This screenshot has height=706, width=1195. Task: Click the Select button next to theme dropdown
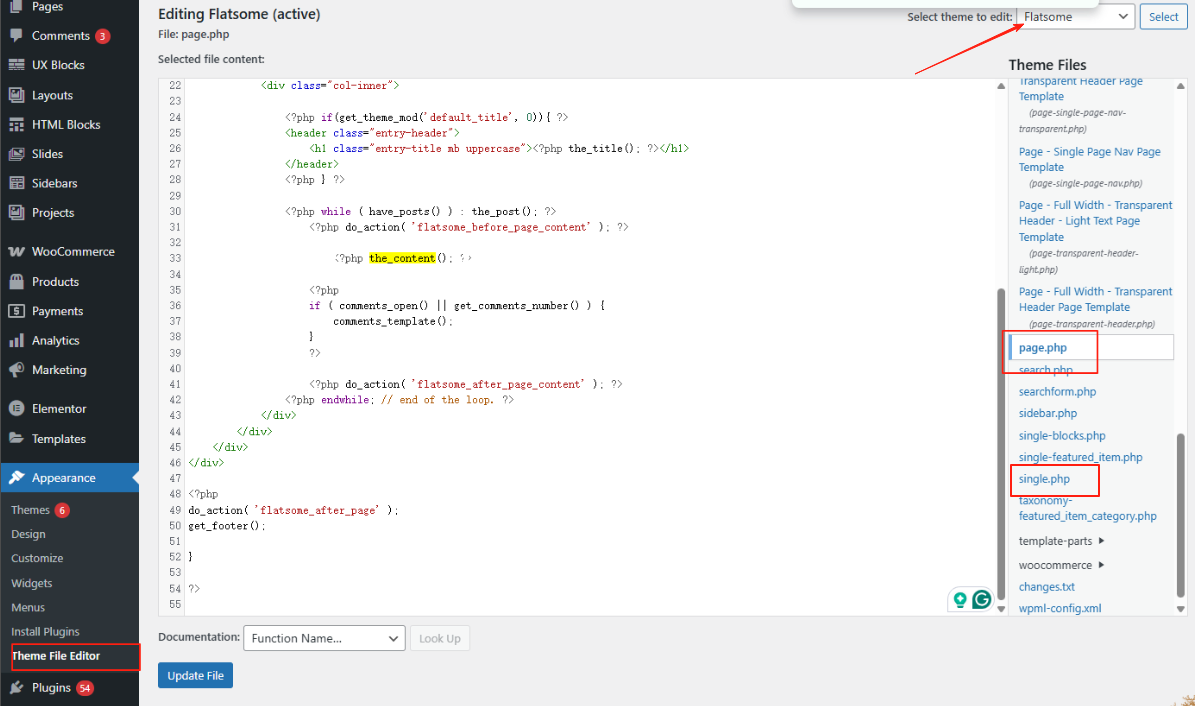click(1163, 16)
